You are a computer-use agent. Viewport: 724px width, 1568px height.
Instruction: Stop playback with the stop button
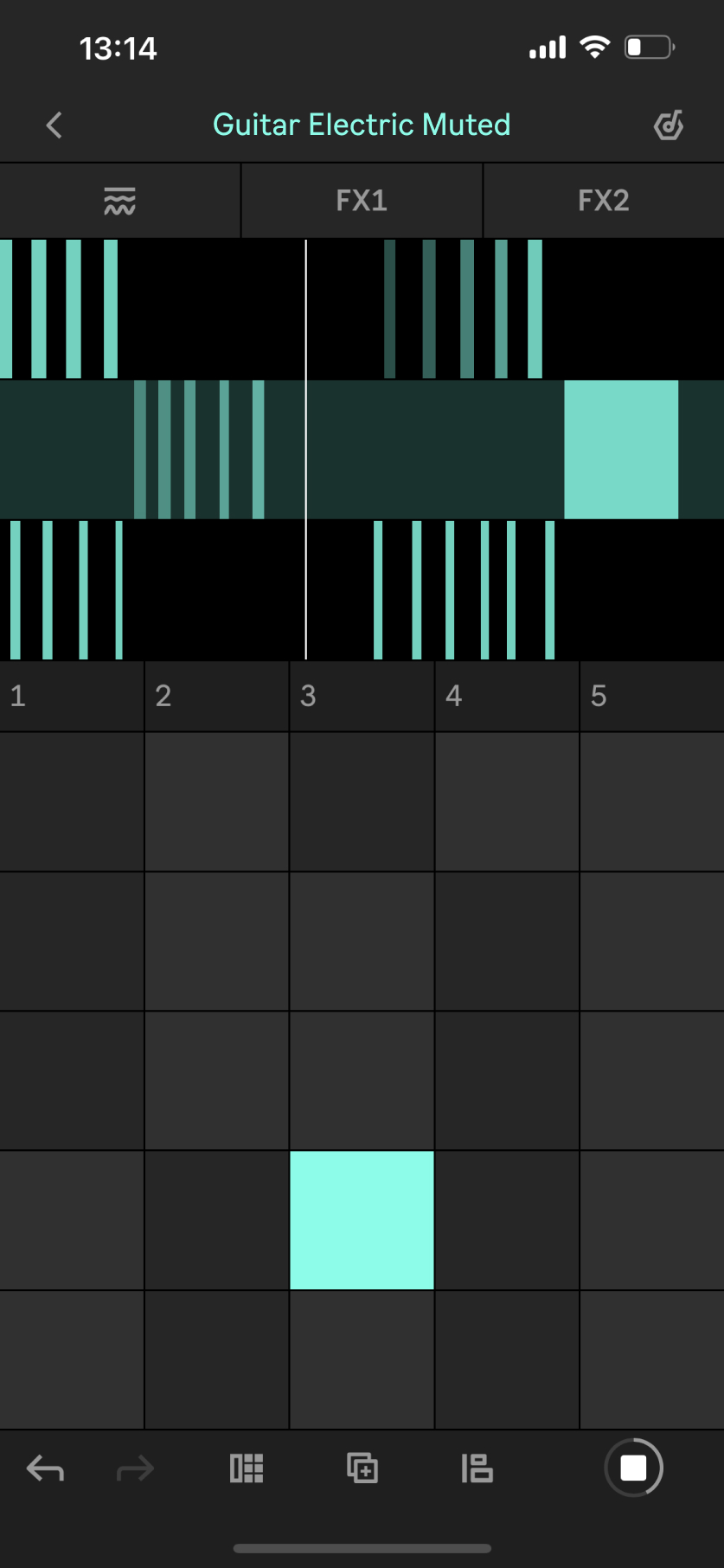(633, 1468)
